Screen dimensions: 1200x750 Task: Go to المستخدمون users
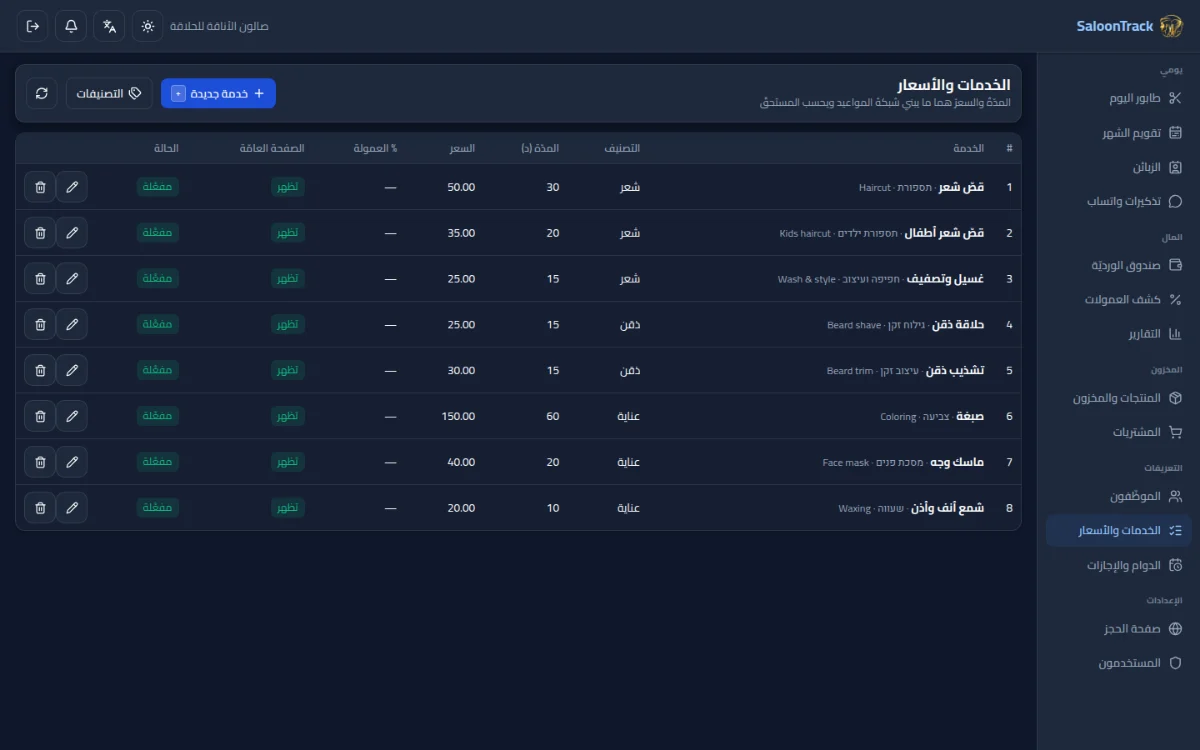coord(1119,663)
